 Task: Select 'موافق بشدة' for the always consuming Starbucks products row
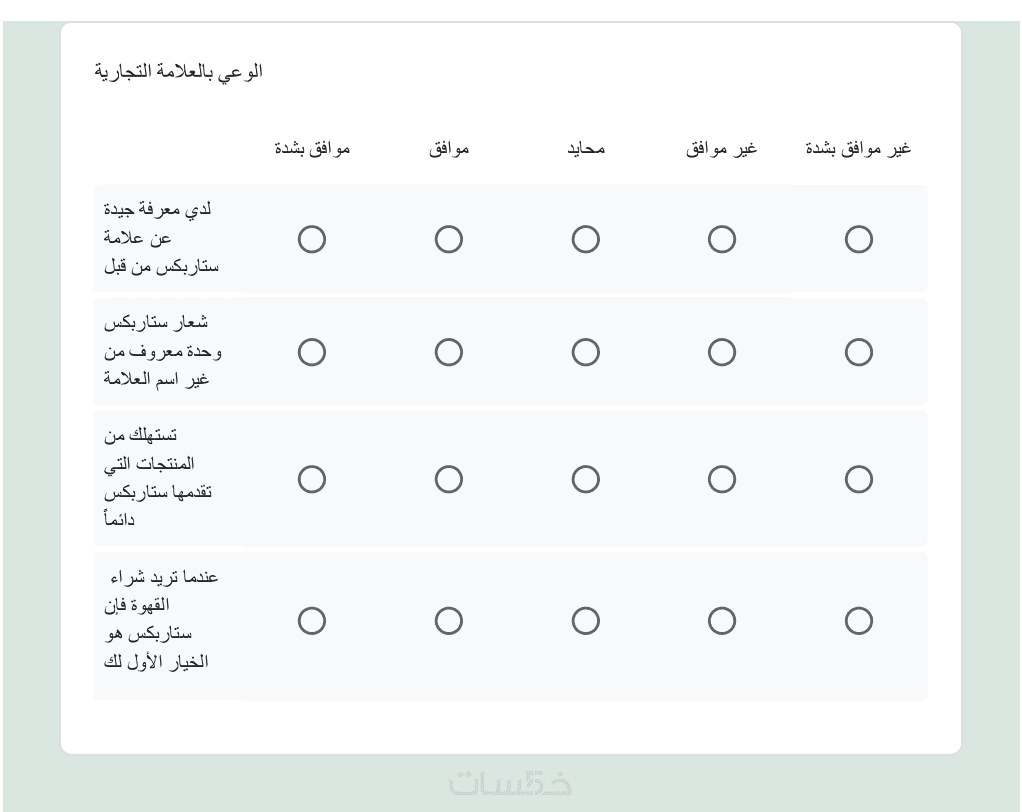tap(312, 479)
